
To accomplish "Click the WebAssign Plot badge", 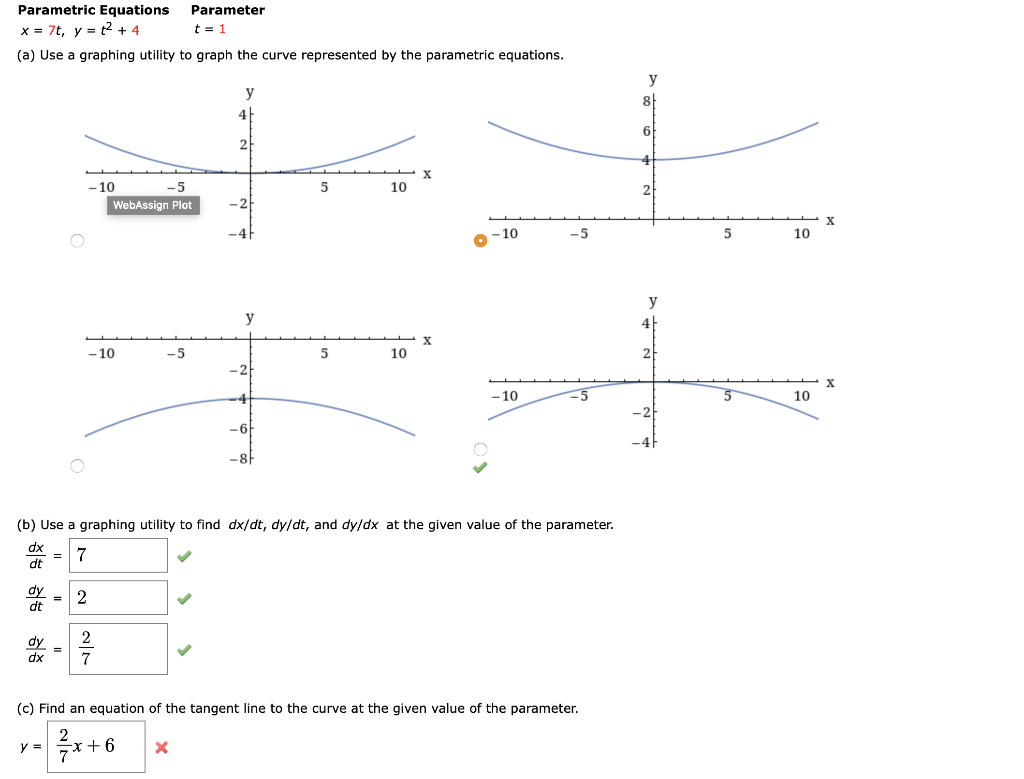I will click(152, 206).
